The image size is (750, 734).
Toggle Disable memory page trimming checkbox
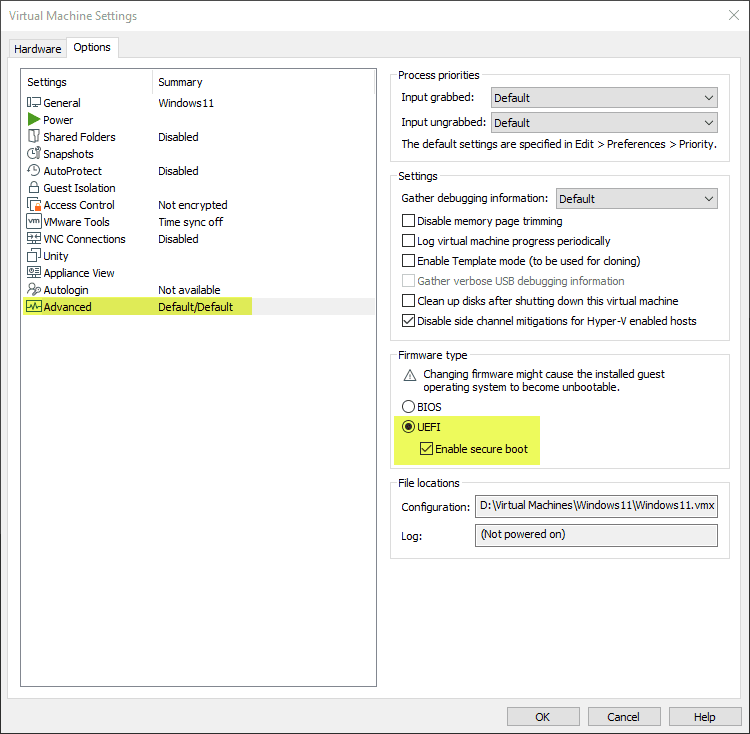tap(408, 220)
